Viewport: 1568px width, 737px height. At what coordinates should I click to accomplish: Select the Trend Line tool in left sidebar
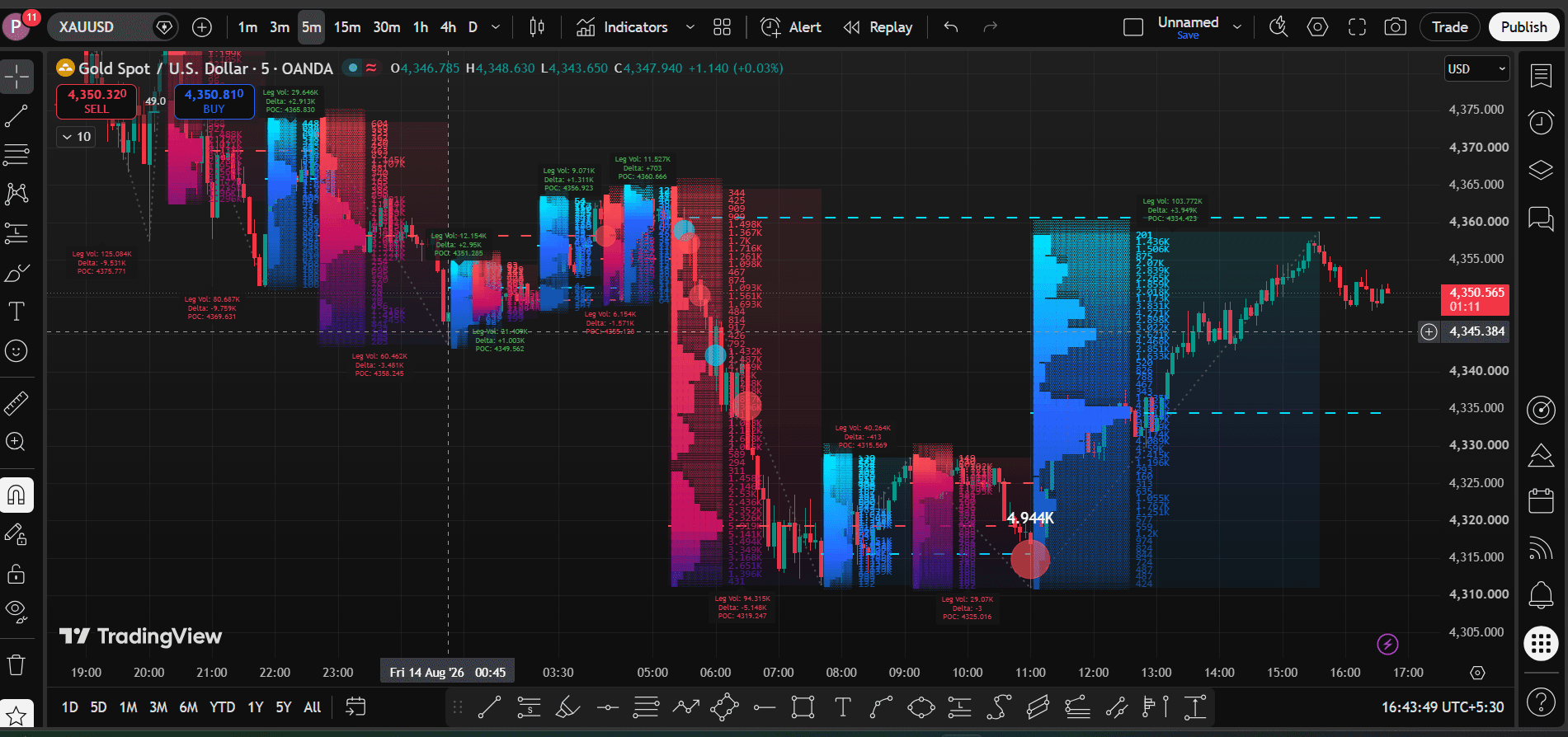coord(16,115)
